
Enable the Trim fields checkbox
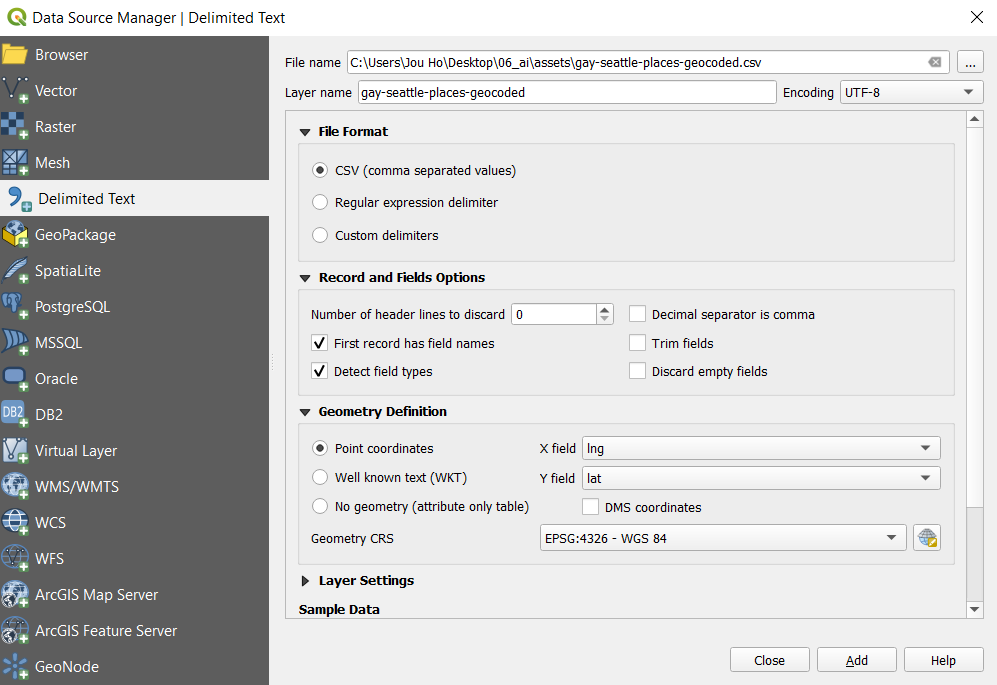pos(637,343)
